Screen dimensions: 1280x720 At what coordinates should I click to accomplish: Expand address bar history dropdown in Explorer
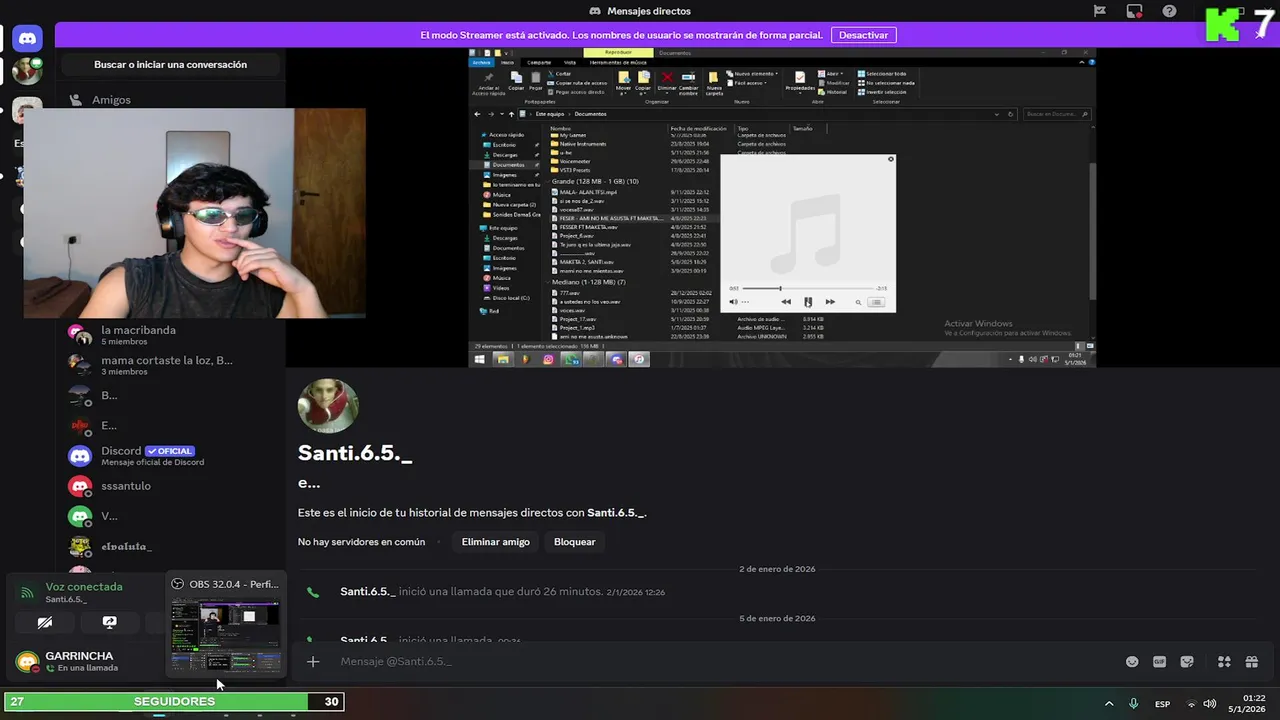click(997, 114)
